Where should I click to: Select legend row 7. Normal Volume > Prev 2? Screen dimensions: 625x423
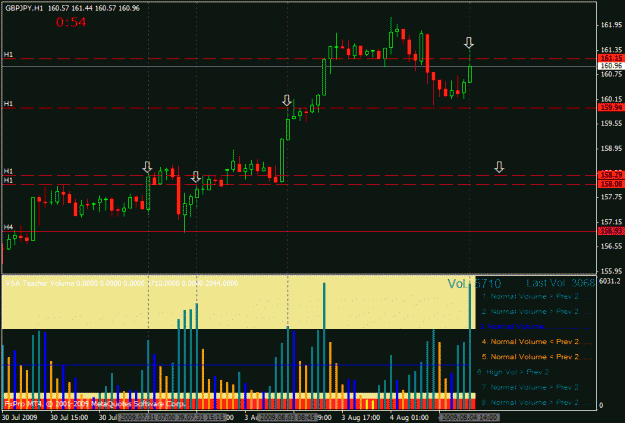(x=536, y=387)
